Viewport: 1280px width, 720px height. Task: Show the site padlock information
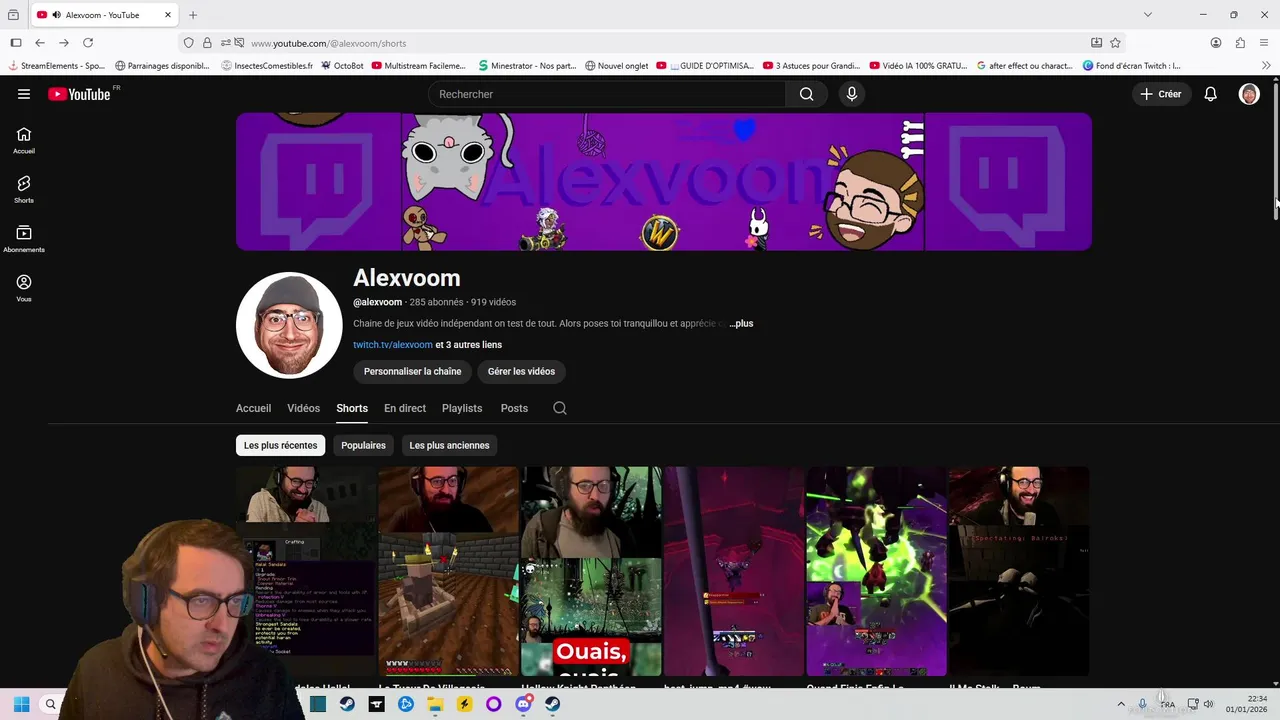click(x=207, y=43)
